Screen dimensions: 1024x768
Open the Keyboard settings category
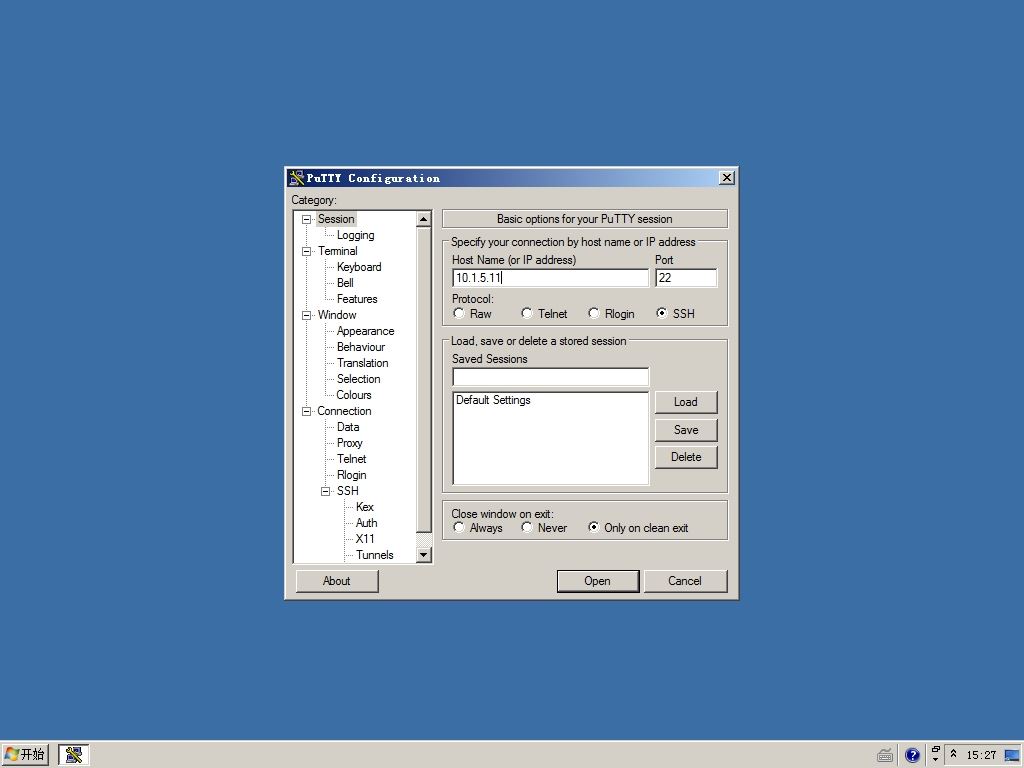click(359, 267)
